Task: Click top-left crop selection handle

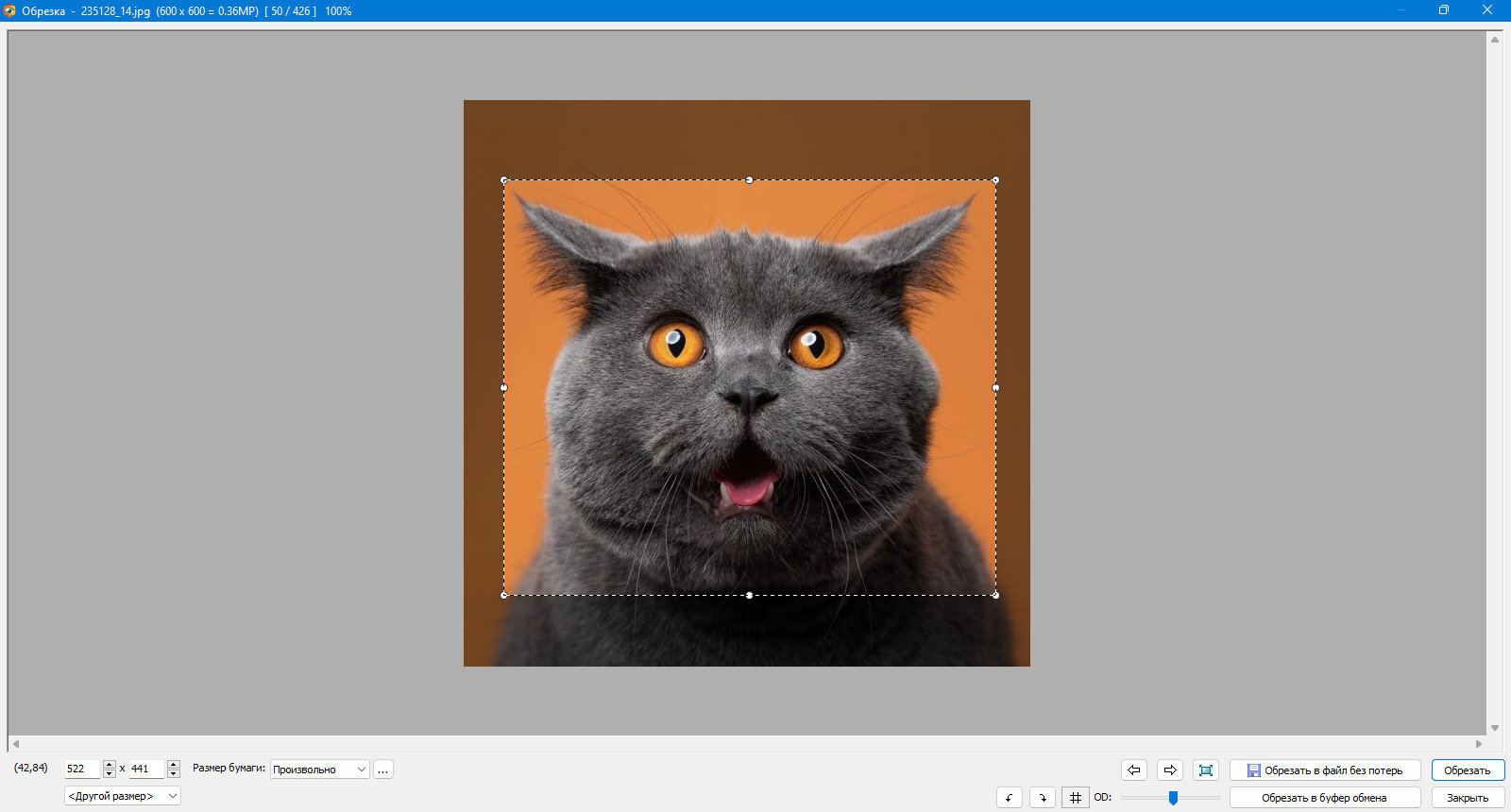Action: (x=503, y=179)
